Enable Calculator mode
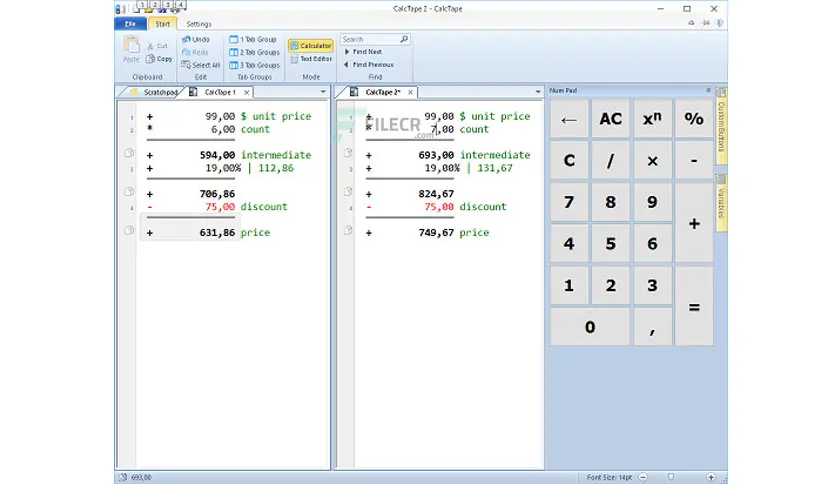Viewport: 836px width, 484px height. [x=311, y=46]
